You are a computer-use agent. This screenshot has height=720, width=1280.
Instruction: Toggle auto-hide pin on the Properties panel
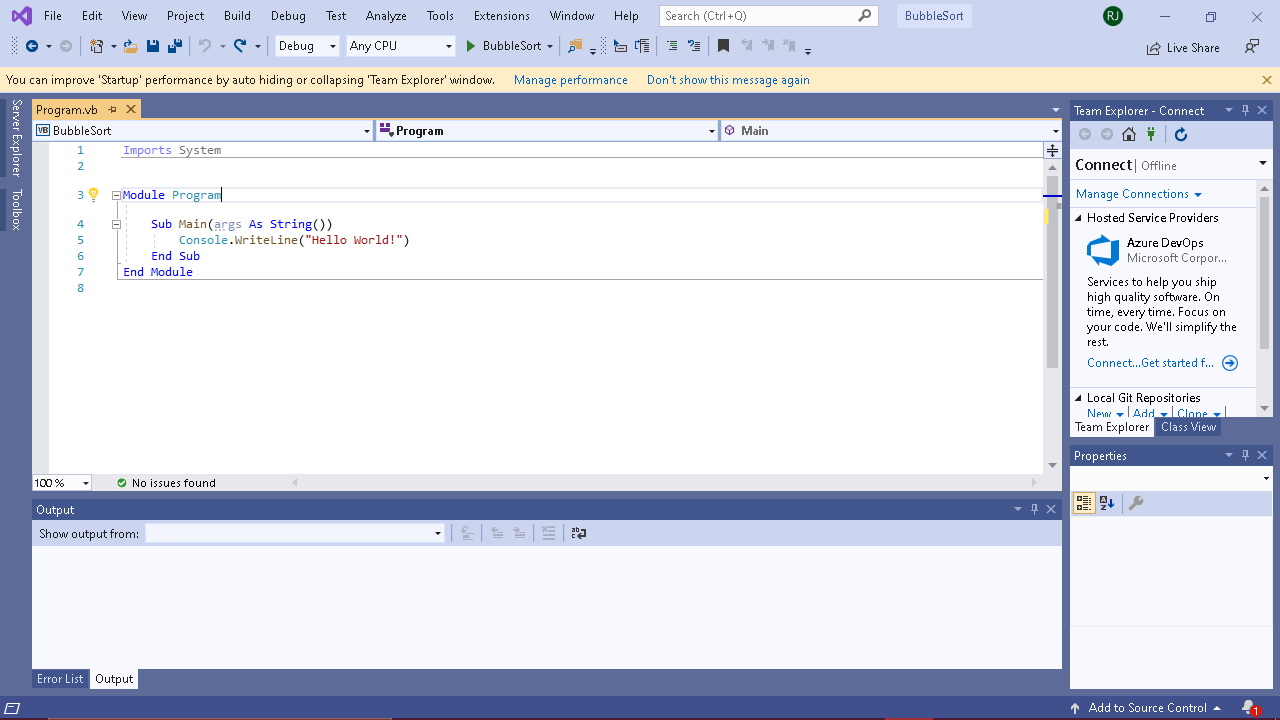pos(1245,455)
